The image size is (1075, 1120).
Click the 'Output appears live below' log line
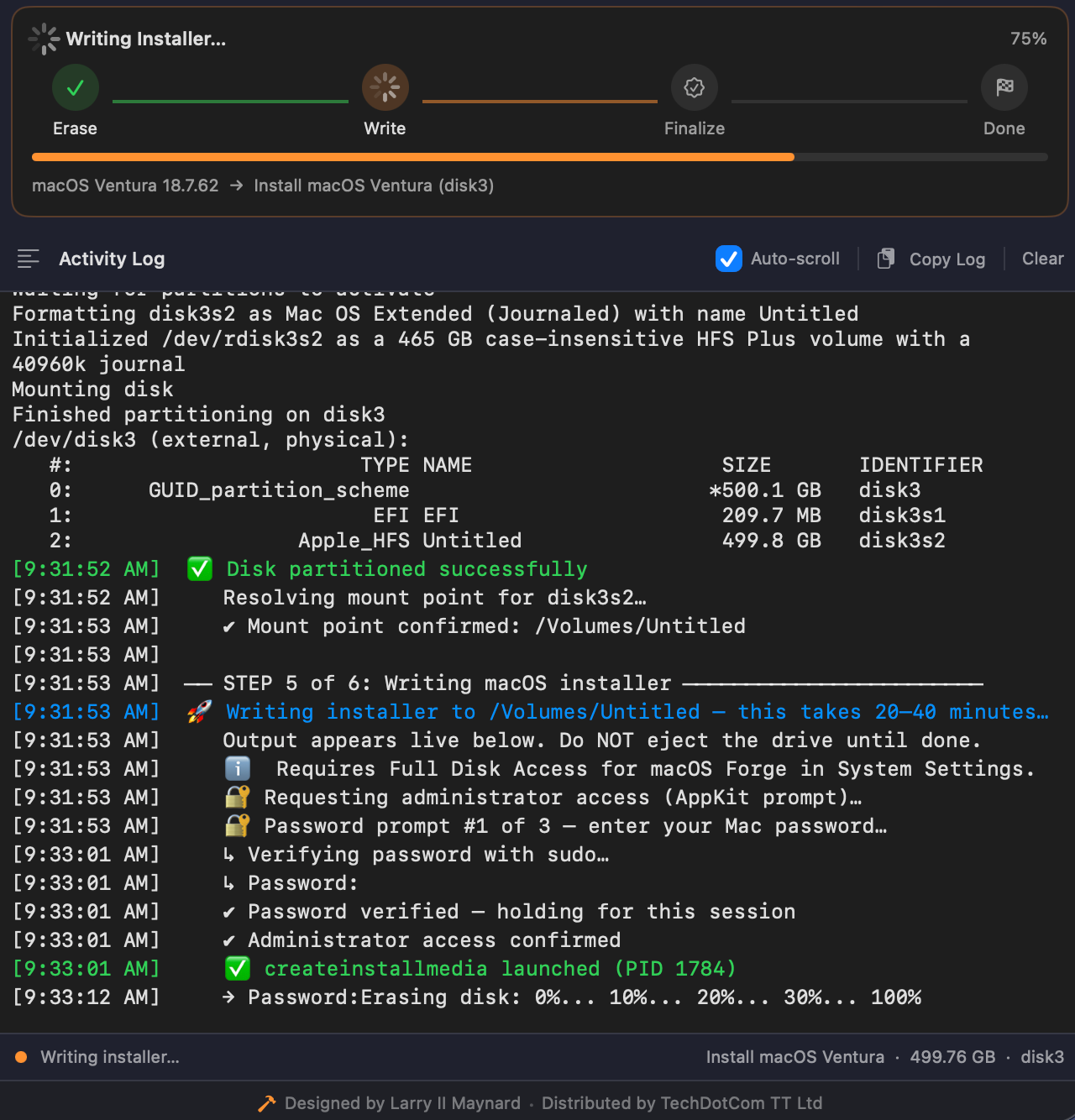[x=601, y=741]
